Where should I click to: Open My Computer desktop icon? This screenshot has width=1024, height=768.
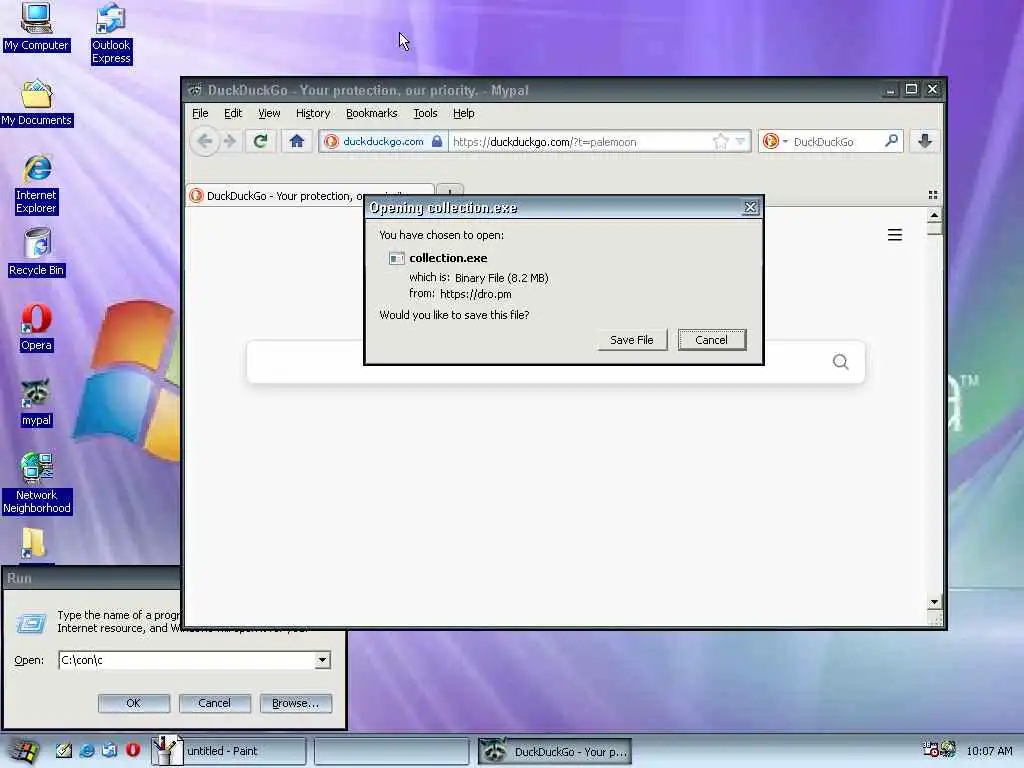36,26
